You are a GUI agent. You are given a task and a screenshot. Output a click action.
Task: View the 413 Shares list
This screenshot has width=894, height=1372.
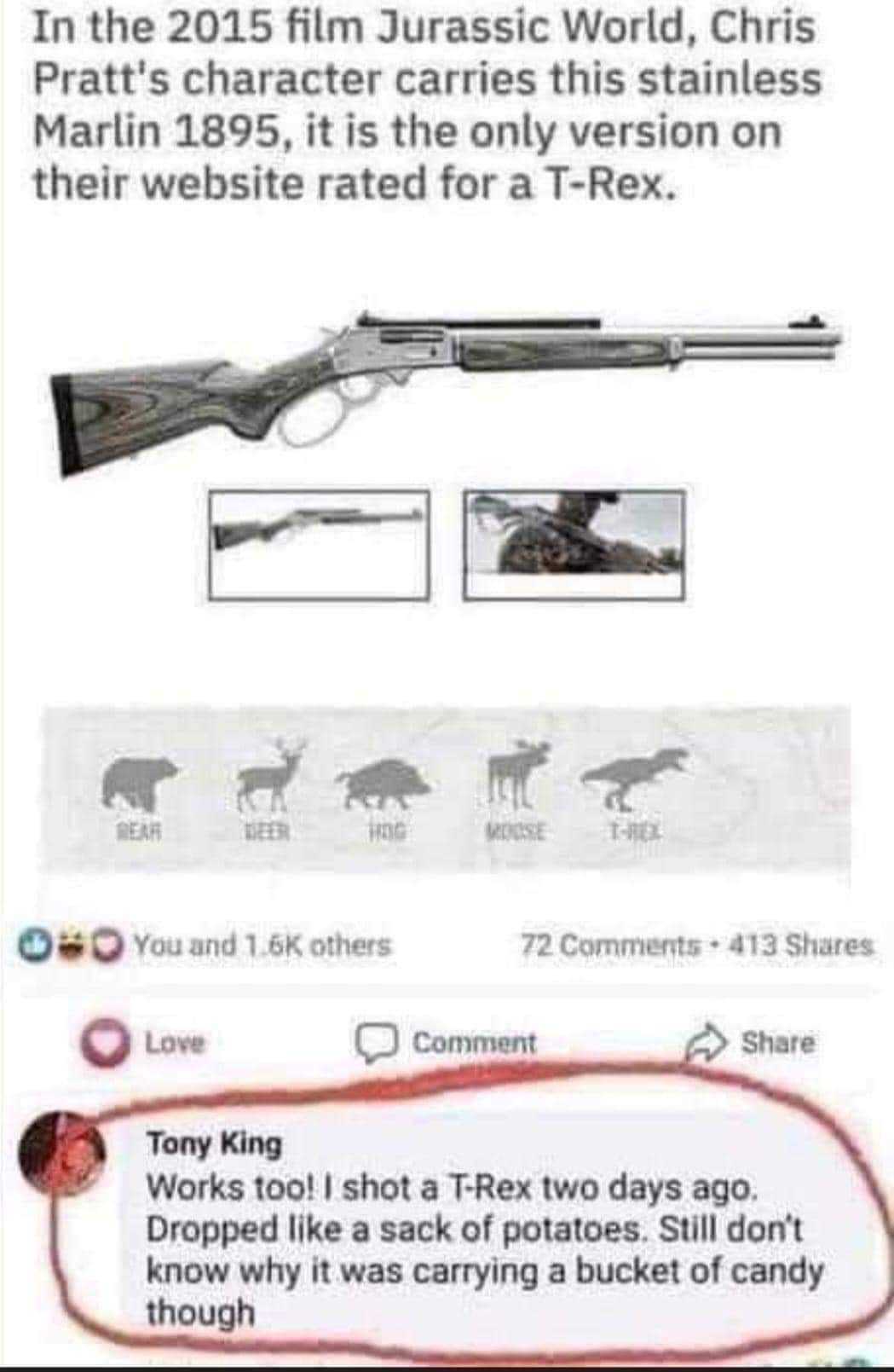click(x=796, y=946)
